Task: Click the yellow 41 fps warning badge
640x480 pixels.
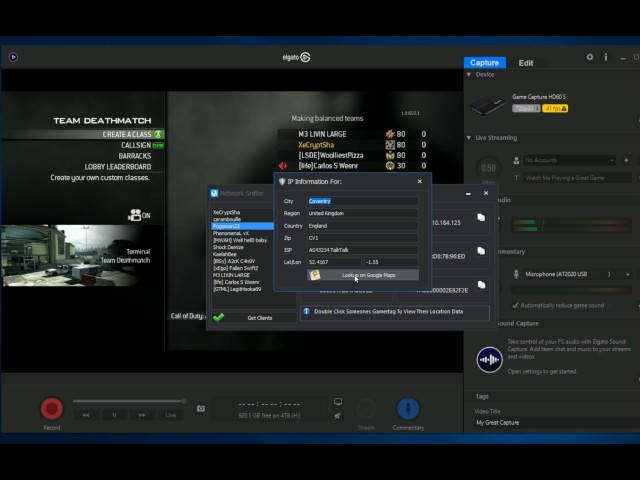Action: click(555, 109)
